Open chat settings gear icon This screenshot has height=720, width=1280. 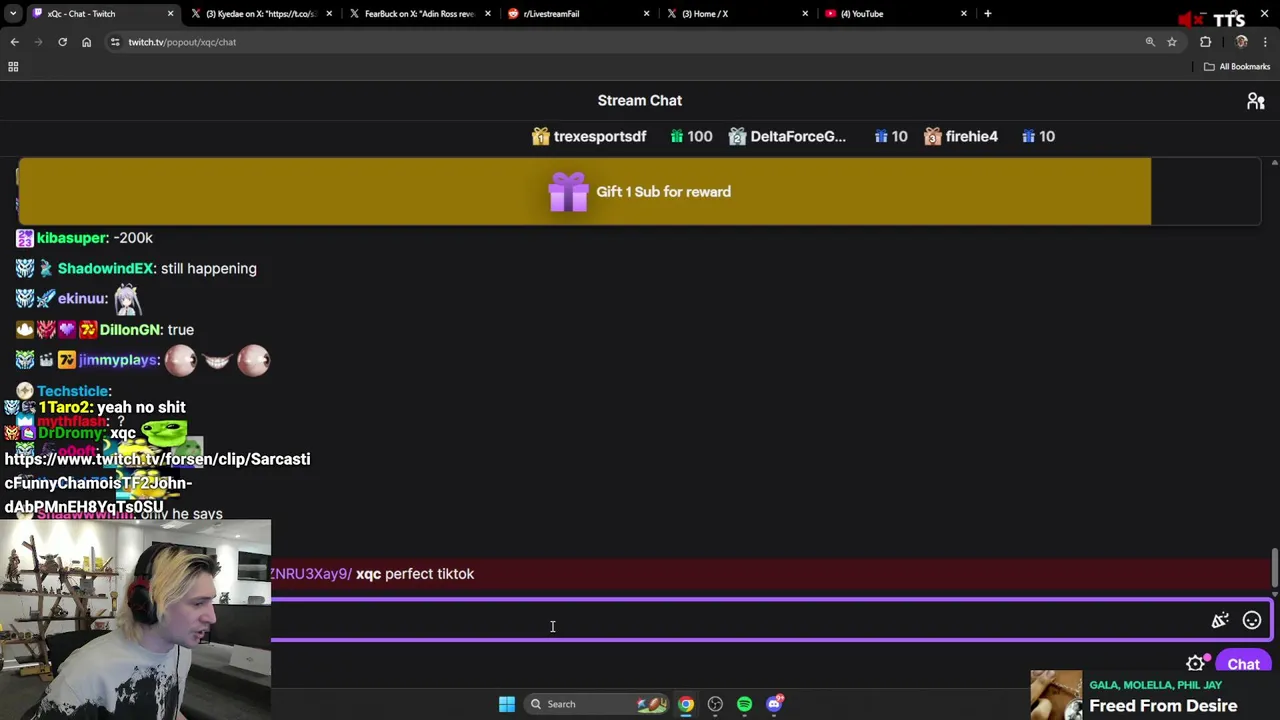point(1196,664)
